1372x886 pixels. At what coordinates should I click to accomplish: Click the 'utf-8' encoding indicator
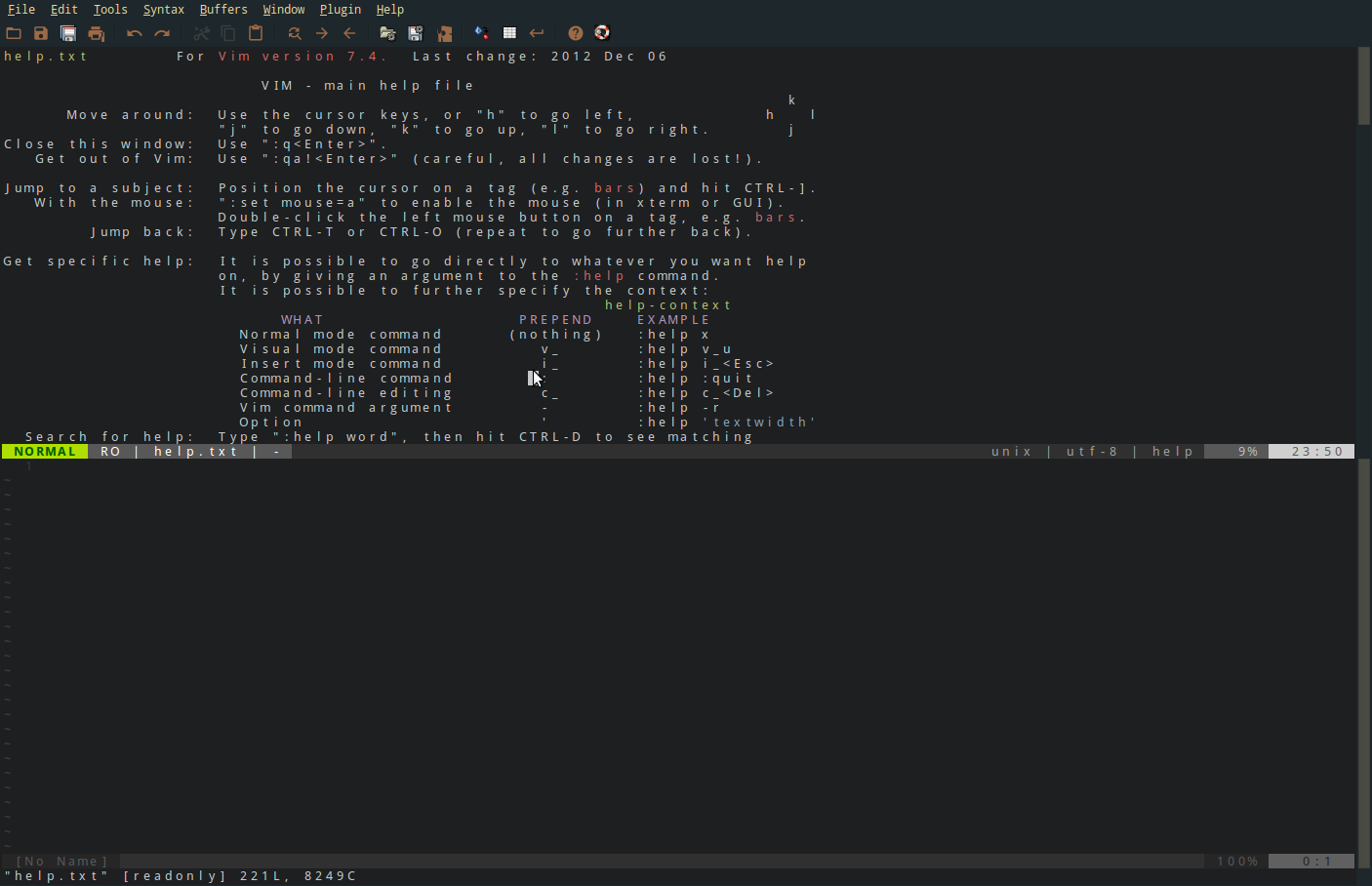1092,452
